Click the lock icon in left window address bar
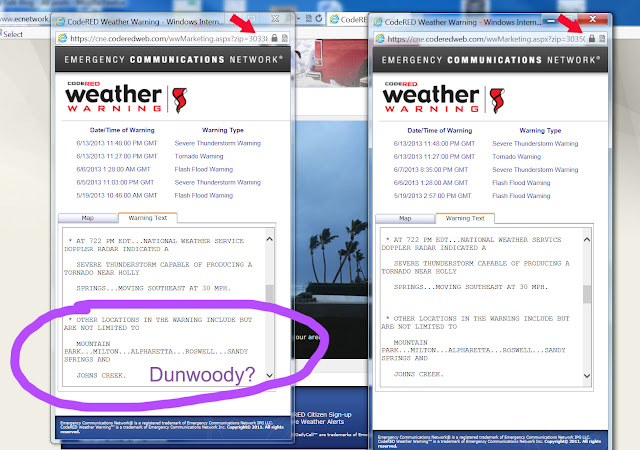The image size is (640, 450). [x=274, y=38]
